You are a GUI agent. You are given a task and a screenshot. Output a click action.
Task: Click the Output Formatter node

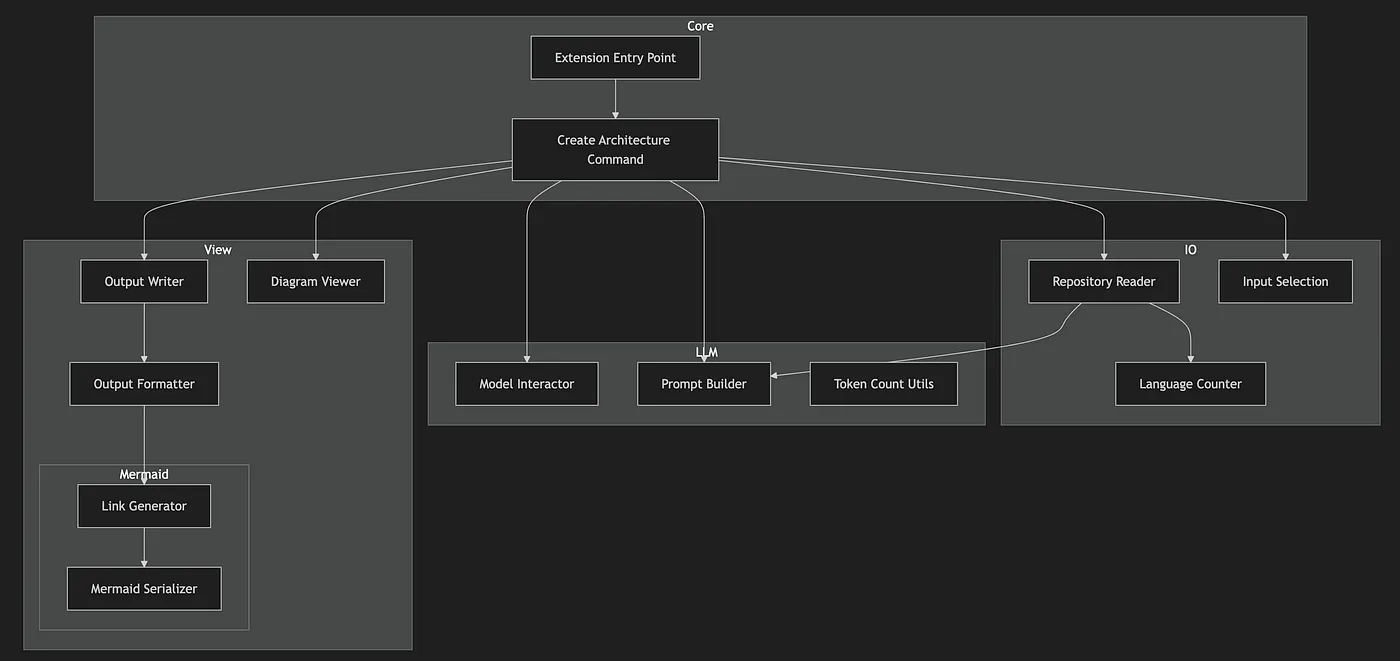tap(144, 384)
